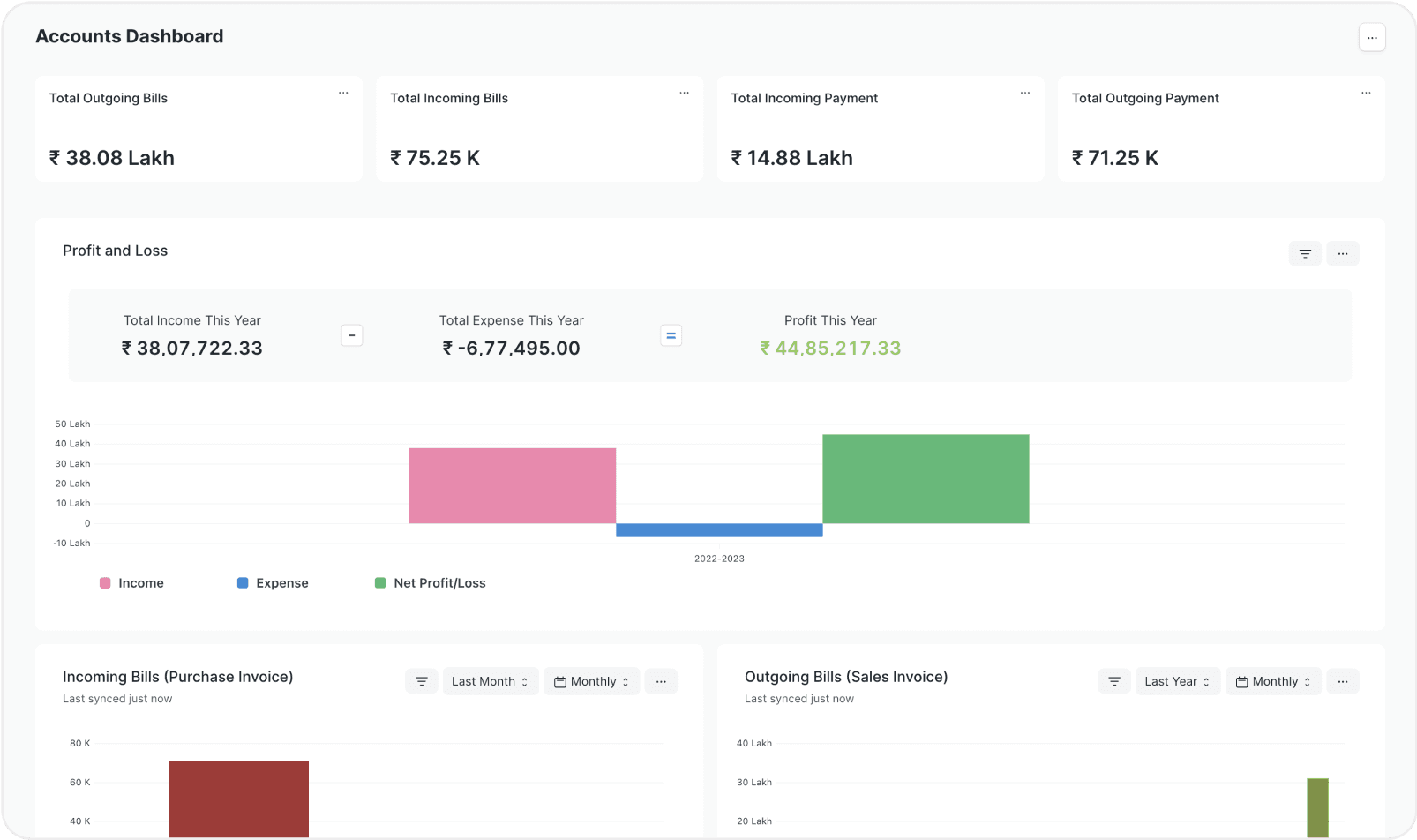Expand the Last Year period dropdown
The height and width of the screenshot is (840, 1417).
[x=1177, y=681]
